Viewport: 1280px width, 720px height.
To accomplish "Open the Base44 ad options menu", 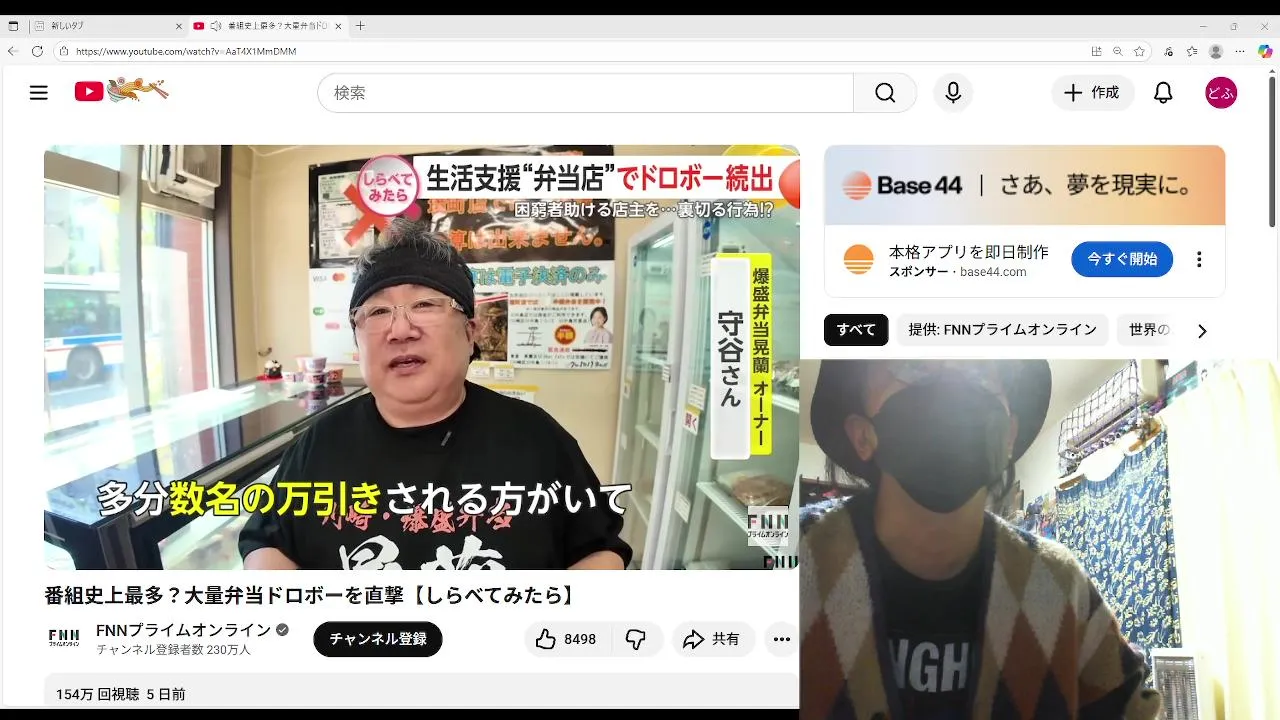I will point(1199,259).
